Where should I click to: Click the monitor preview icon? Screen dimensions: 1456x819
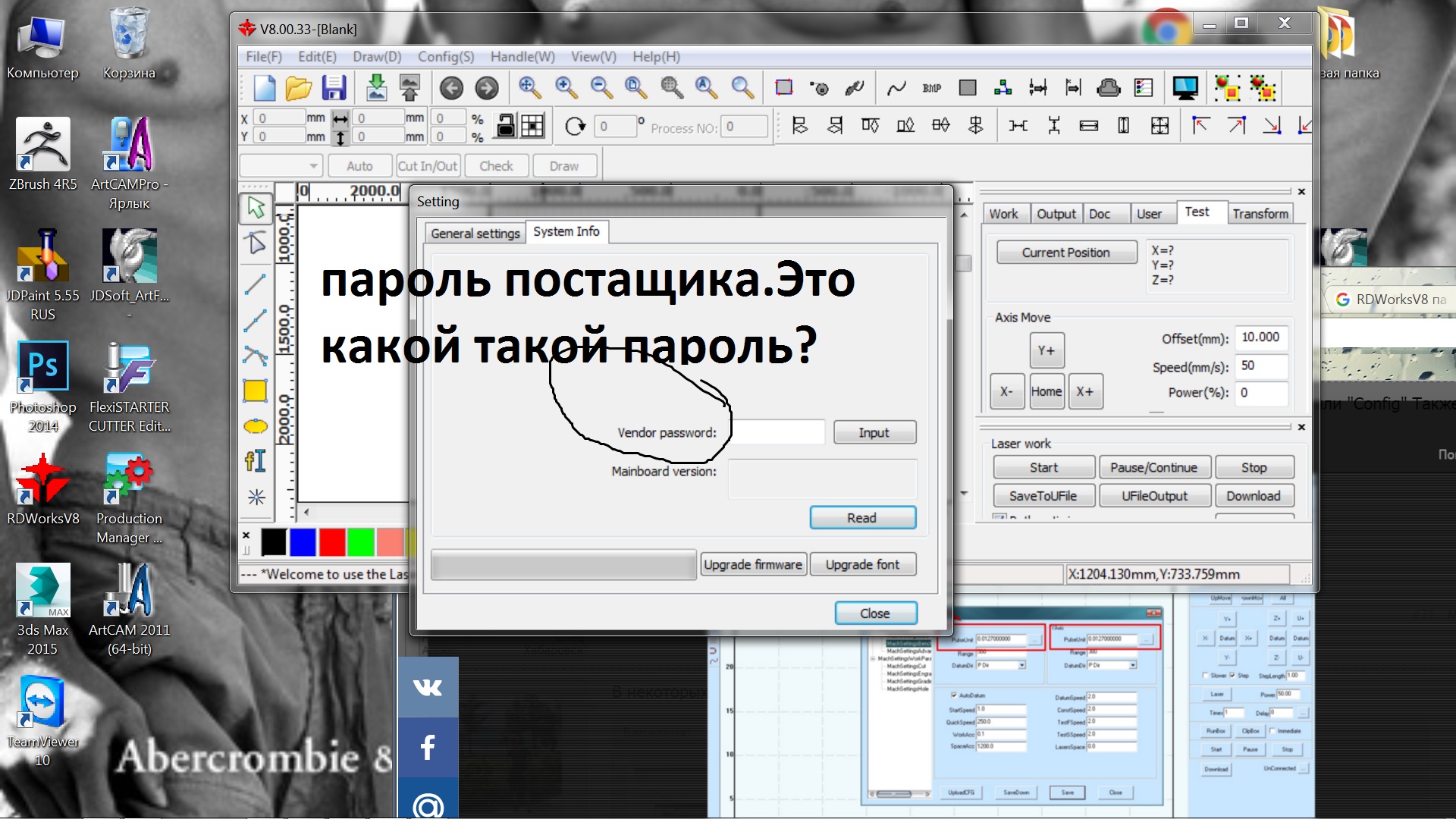point(1185,88)
